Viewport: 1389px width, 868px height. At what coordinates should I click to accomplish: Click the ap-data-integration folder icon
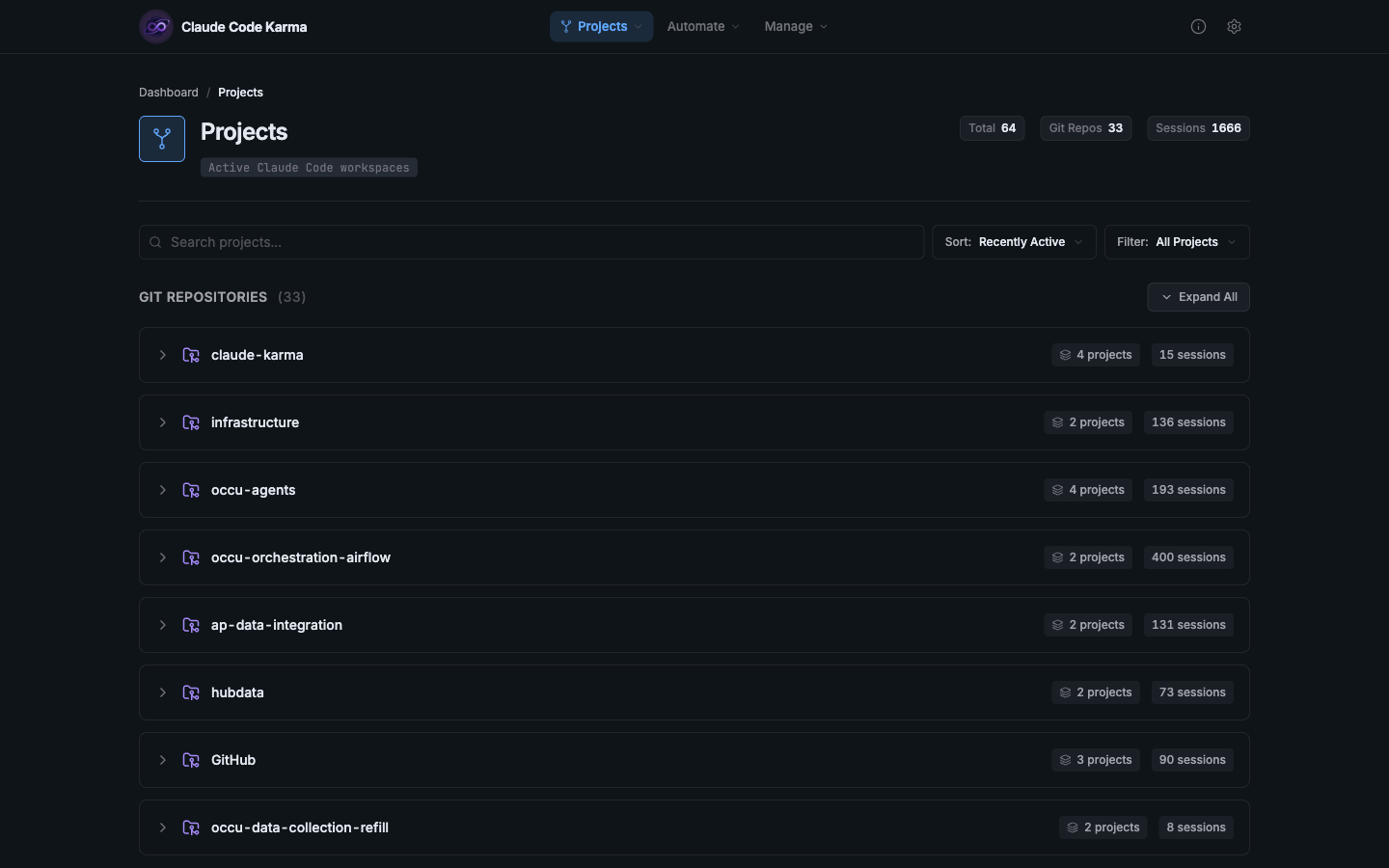(x=191, y=625)
